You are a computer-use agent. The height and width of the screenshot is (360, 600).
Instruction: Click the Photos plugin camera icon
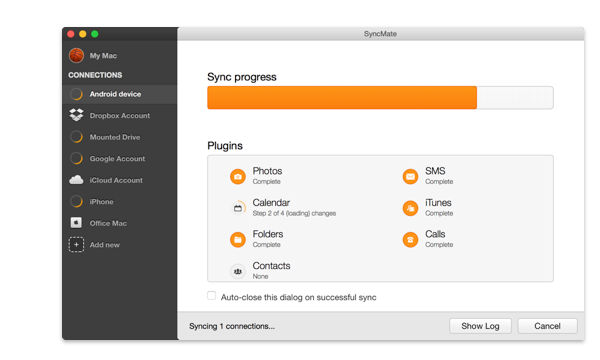click(x=238, y=176)
